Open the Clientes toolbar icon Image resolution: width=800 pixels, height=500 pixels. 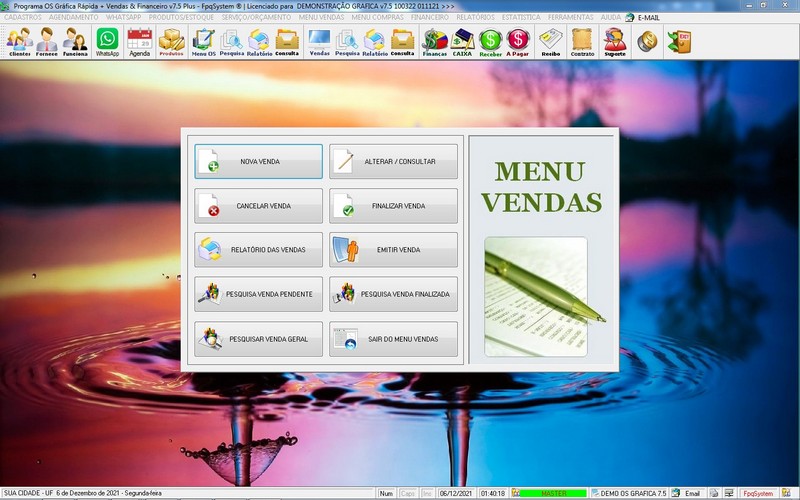tap(20, 42)
